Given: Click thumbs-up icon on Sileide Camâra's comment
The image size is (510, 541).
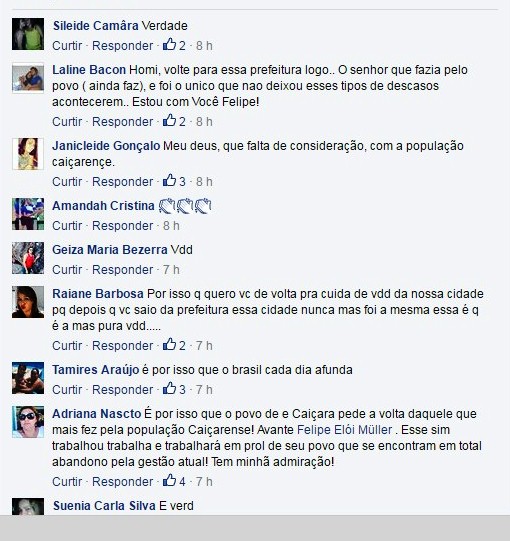Looking at the screenshot, I should [x=169, y=45].
